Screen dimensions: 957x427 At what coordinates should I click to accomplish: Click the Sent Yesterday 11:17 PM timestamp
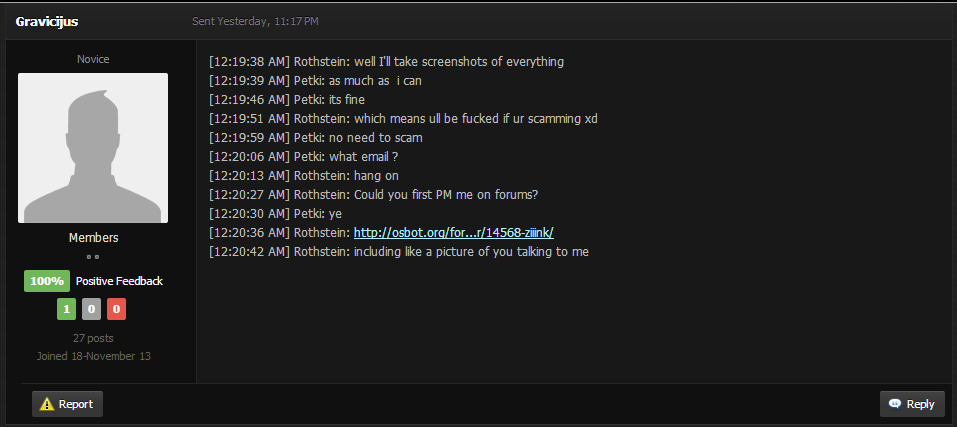[263, 21]
